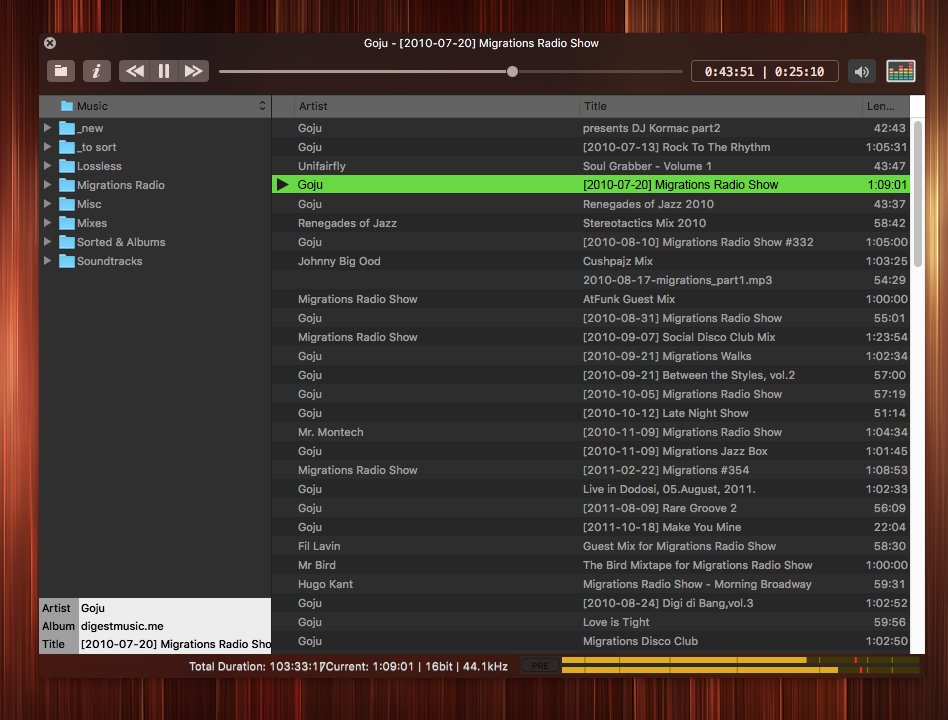The height and width of the screenshot is (720, 948).
Task: Select the Sorted & Albums folder icon
Action: (67, 242)
